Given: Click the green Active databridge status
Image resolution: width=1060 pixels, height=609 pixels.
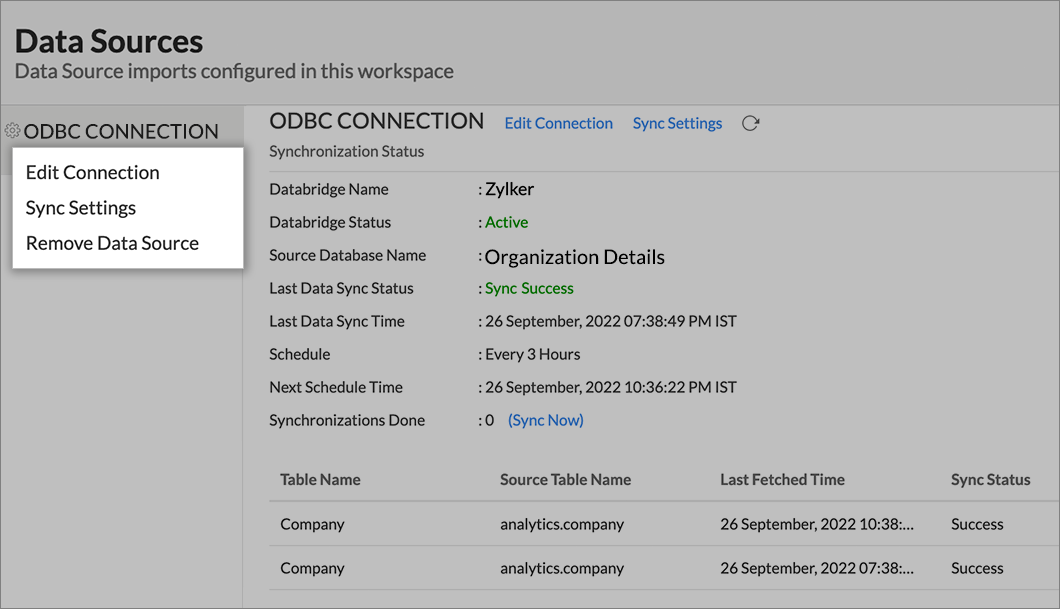Looking at the screenshot, I should [506, 222].
